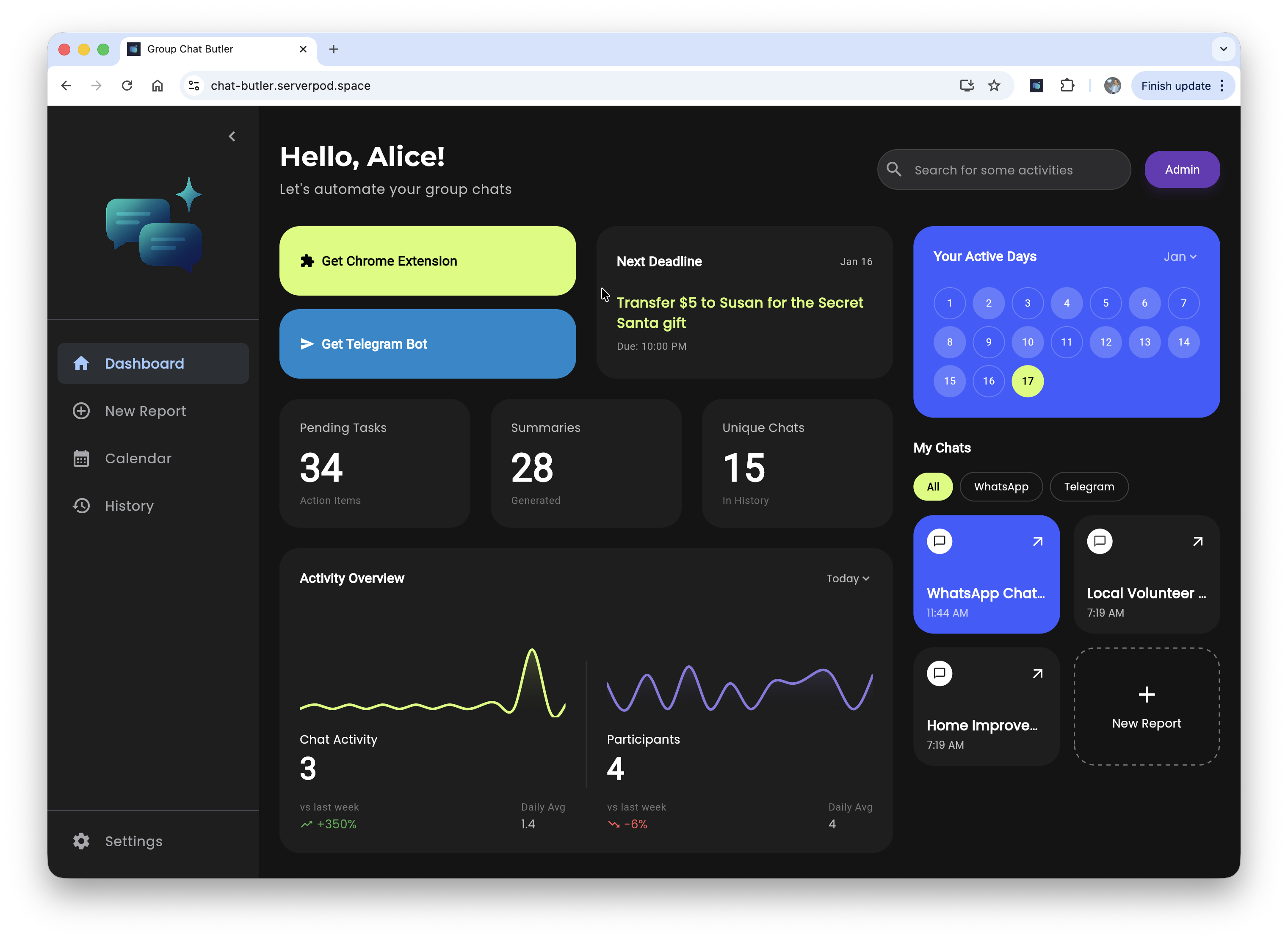This screenshot has height=941, width=1288.
Task: Click Get Chrome Extension button
Action: (x=427, y=261)
